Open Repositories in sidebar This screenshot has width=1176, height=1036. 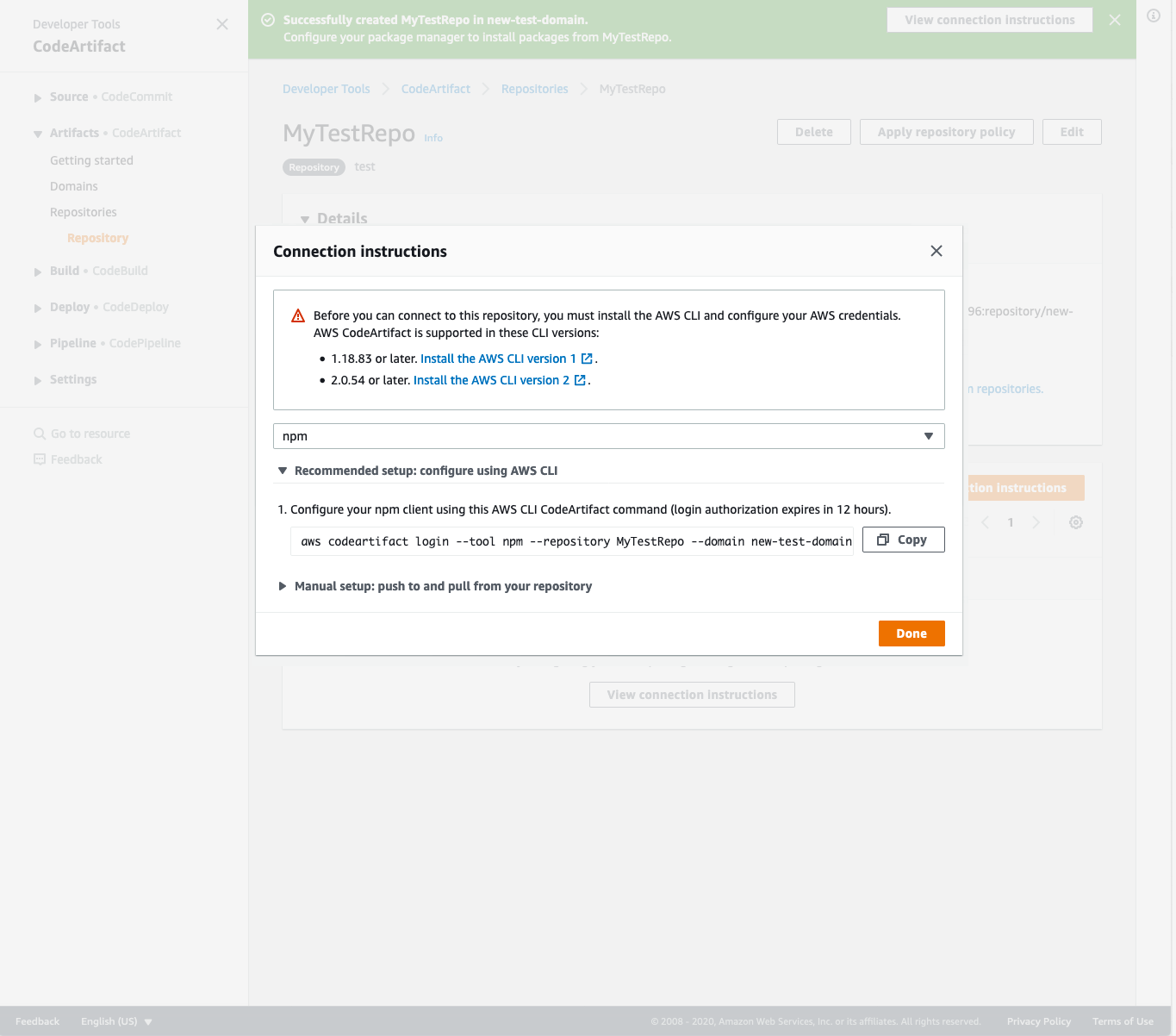84,212
